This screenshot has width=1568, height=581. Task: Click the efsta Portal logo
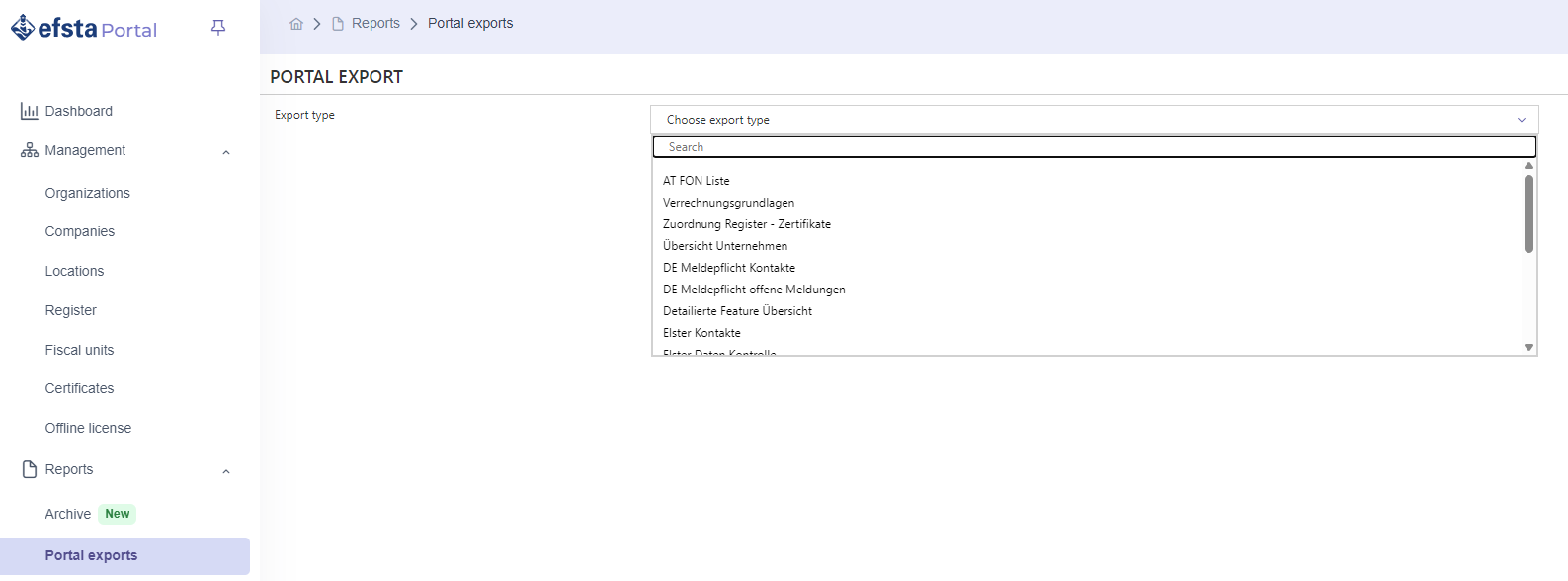coord(84,29)
